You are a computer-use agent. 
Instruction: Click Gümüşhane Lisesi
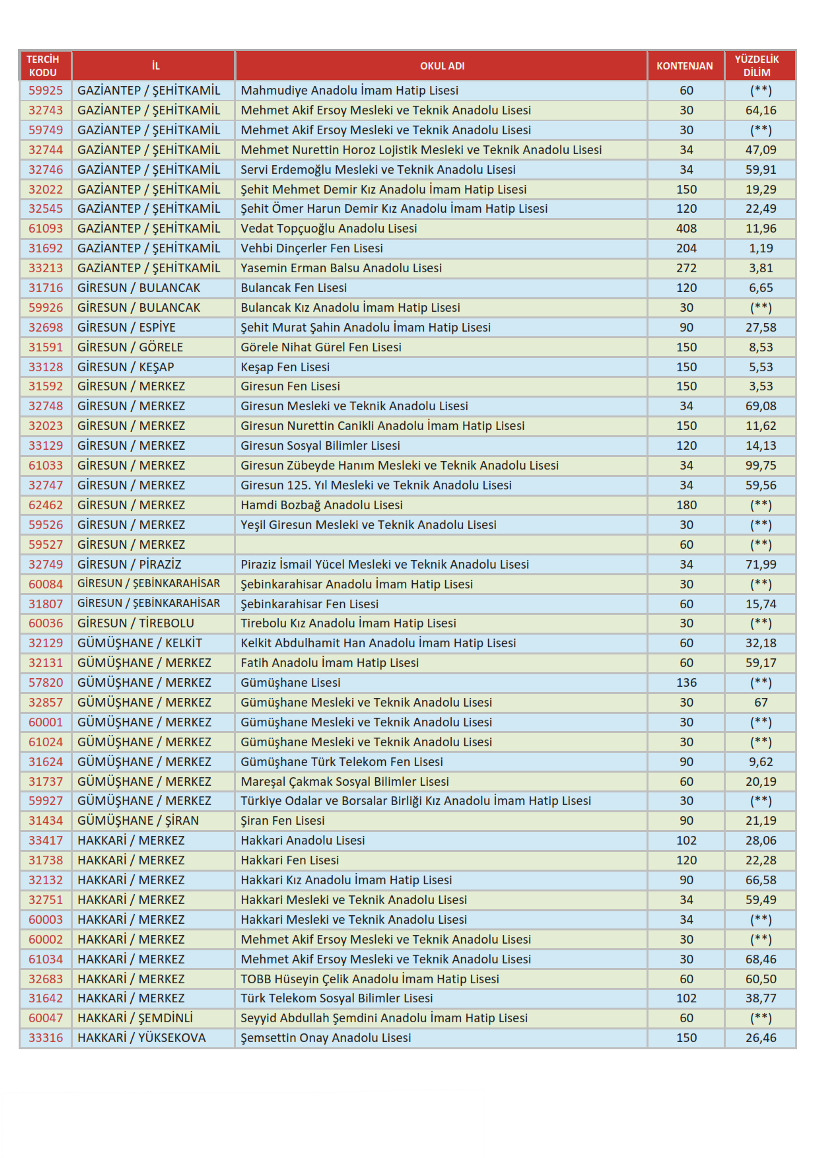(x=290, y=682)
